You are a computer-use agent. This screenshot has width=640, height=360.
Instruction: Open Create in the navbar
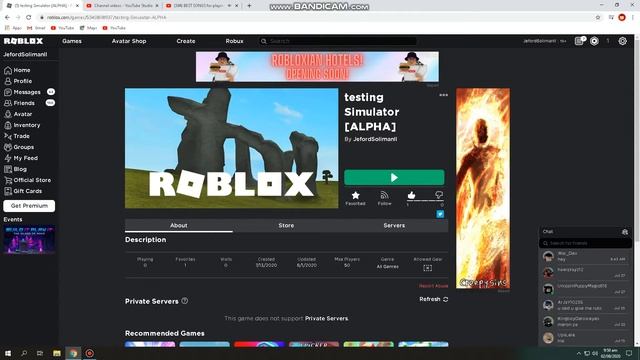pyautogui.click(x=186, y=41)
